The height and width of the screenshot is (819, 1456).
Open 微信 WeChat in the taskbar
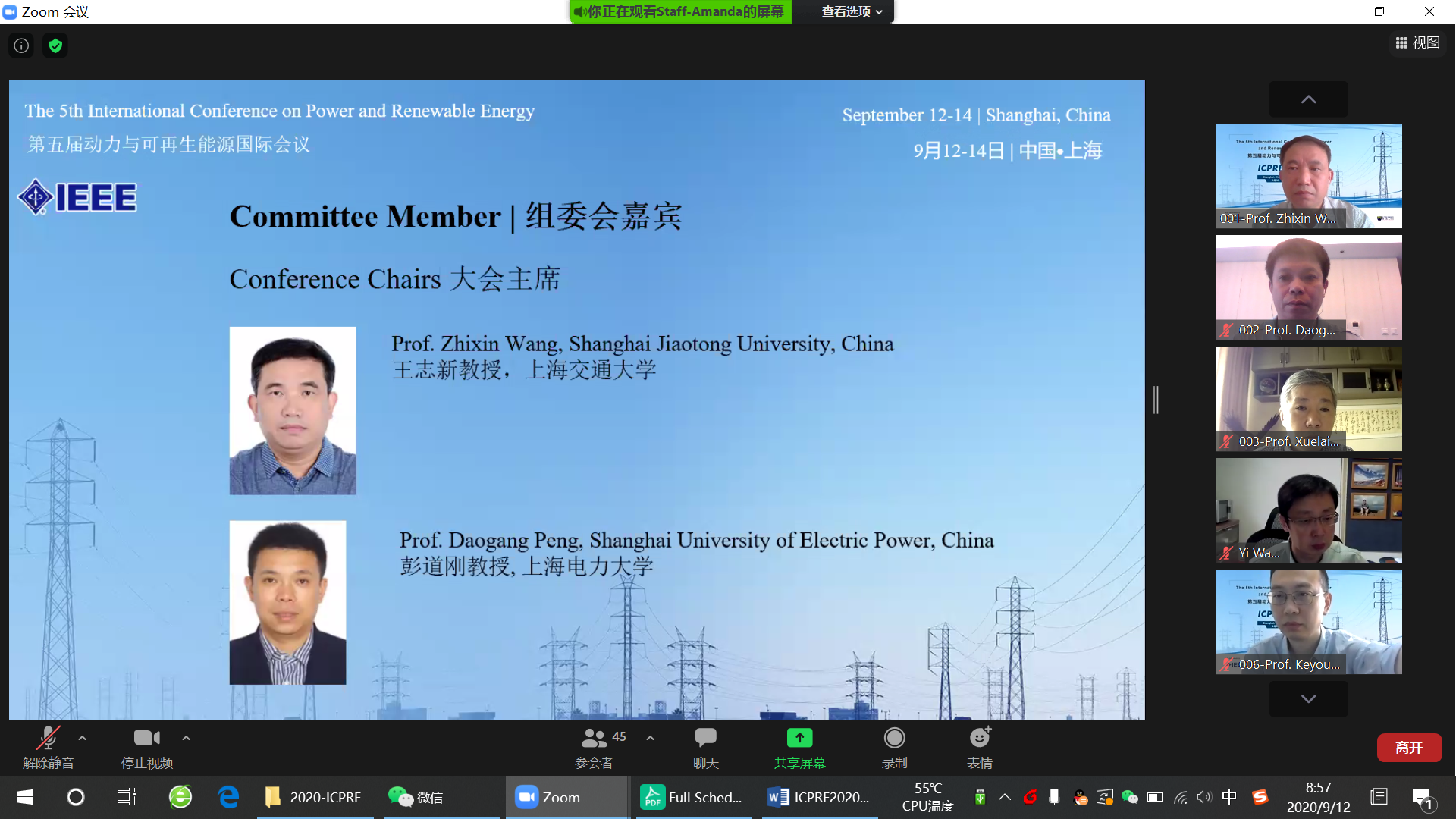coord(417,797)
